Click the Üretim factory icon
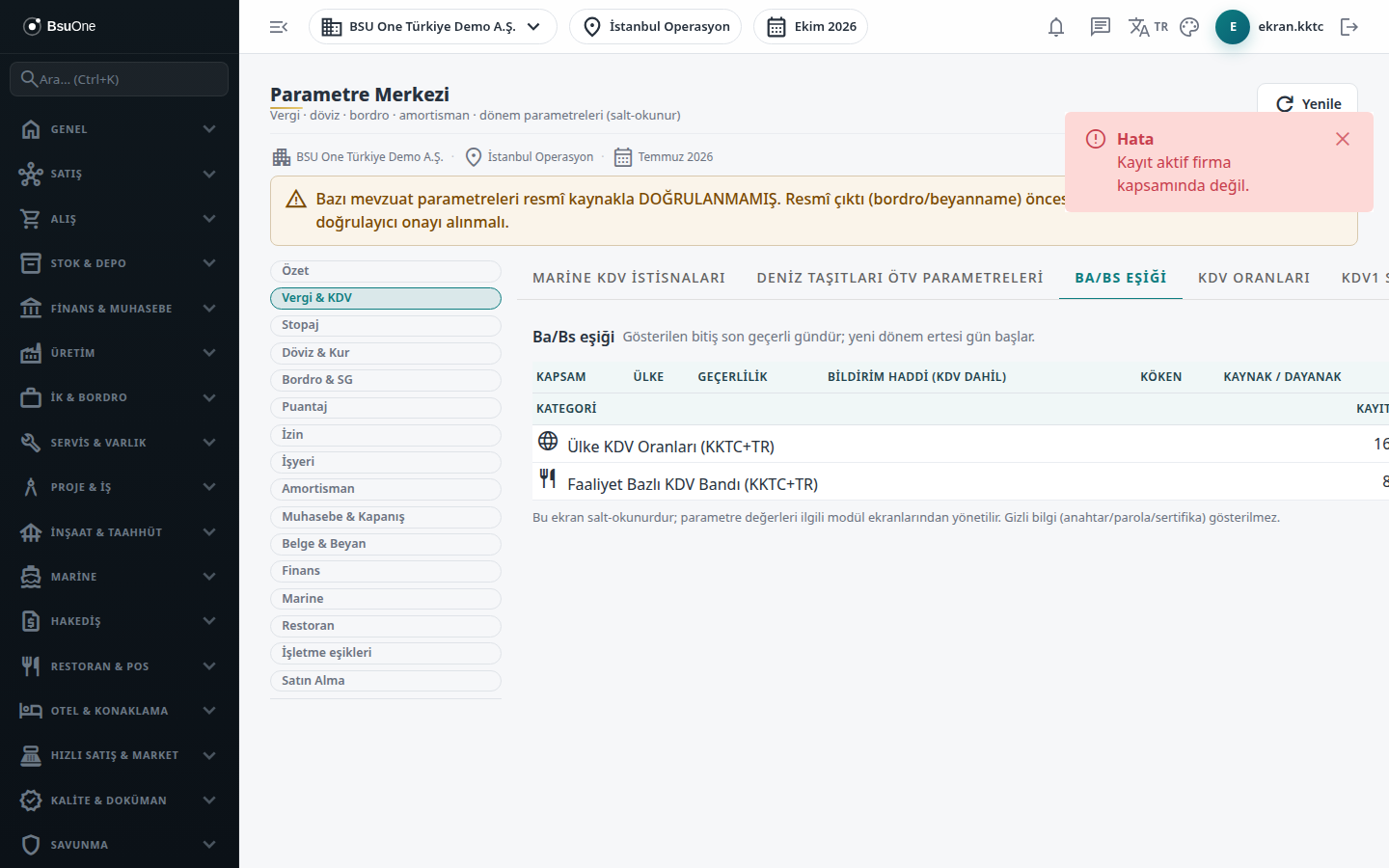The height and width of the screenshot is (868, 1389). pos(31,353)
